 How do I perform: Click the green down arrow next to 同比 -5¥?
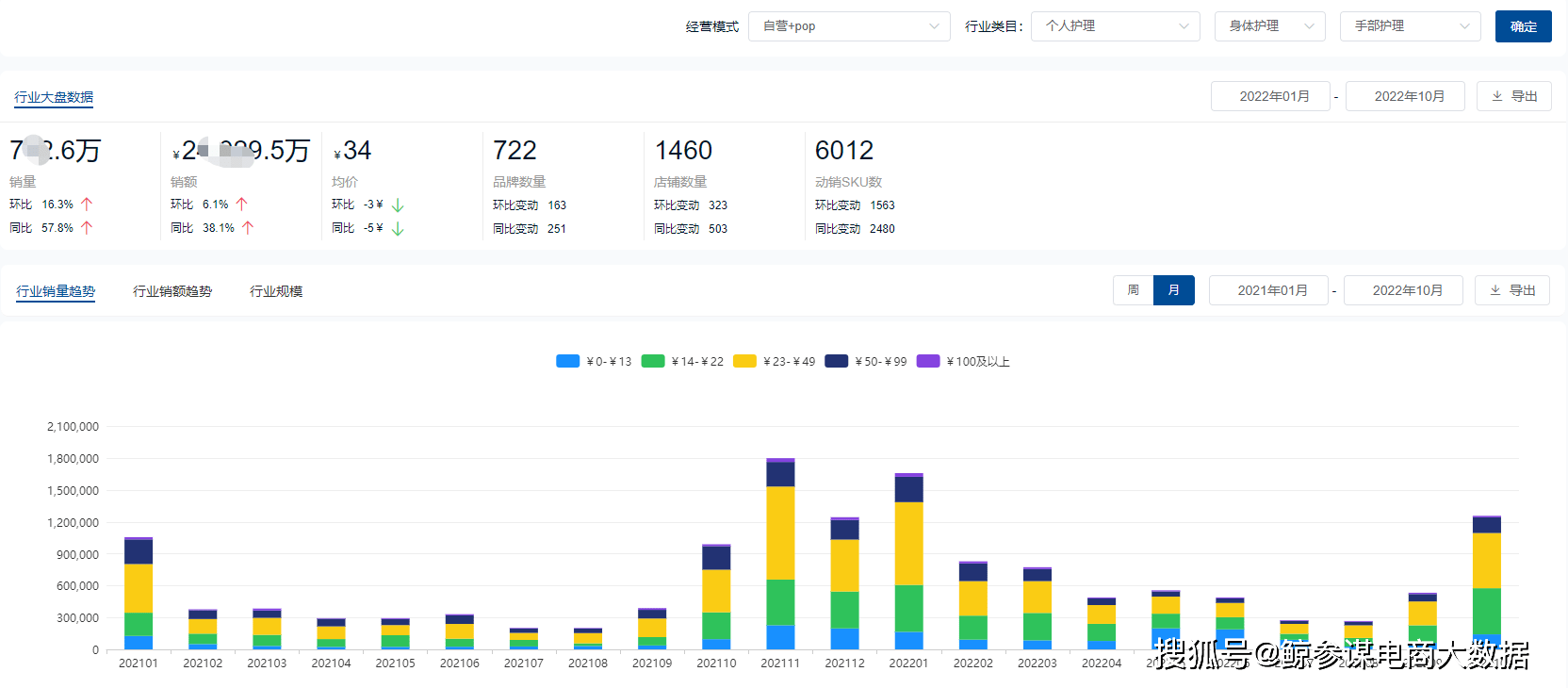pyautogui.click(x=398, y=228)
